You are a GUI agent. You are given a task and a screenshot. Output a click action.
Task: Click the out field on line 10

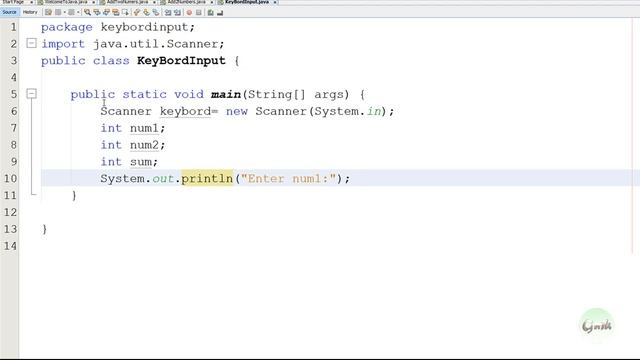pos(163,179)
